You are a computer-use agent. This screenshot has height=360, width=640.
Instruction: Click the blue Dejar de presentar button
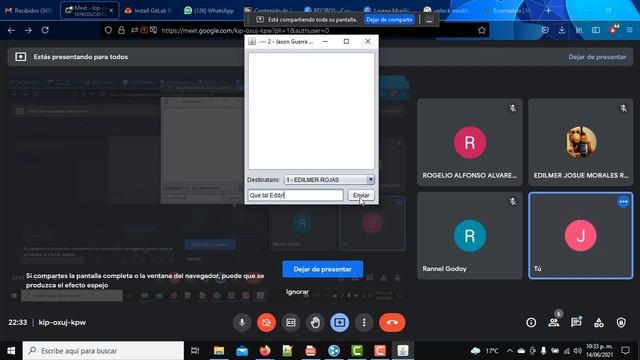322,269
